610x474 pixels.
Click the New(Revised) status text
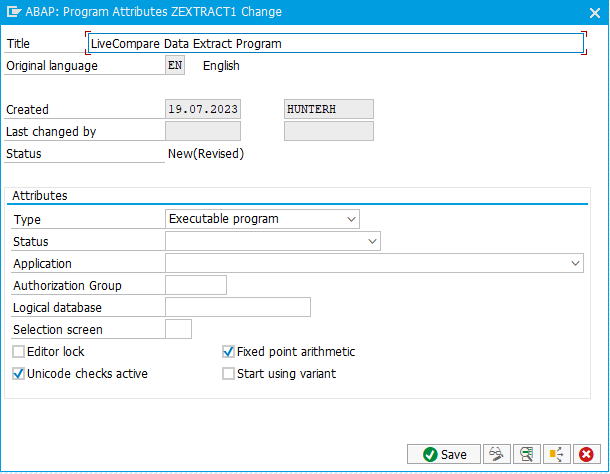point(206,154)
